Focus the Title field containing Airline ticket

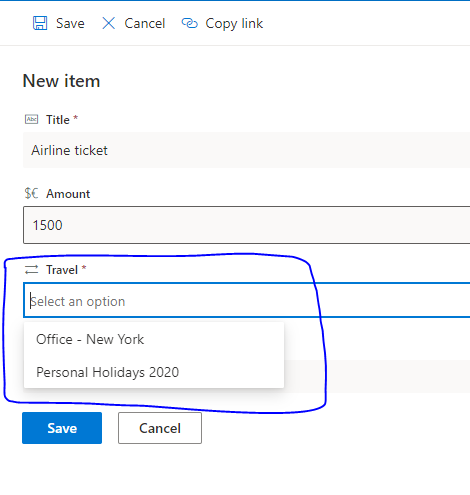[x=247, y=150]
